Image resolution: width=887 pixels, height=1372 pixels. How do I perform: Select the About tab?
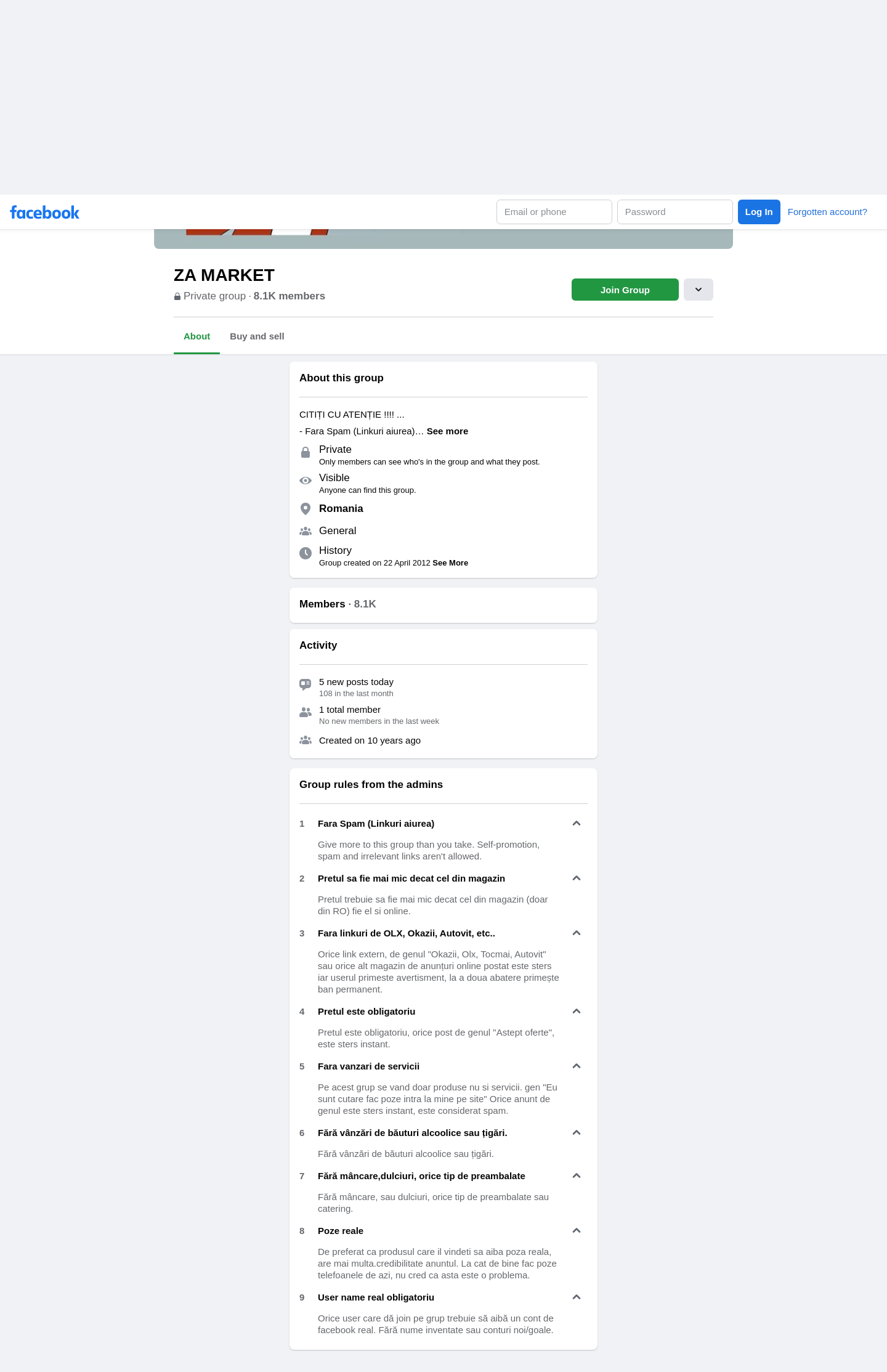click(x=196, y=336)
